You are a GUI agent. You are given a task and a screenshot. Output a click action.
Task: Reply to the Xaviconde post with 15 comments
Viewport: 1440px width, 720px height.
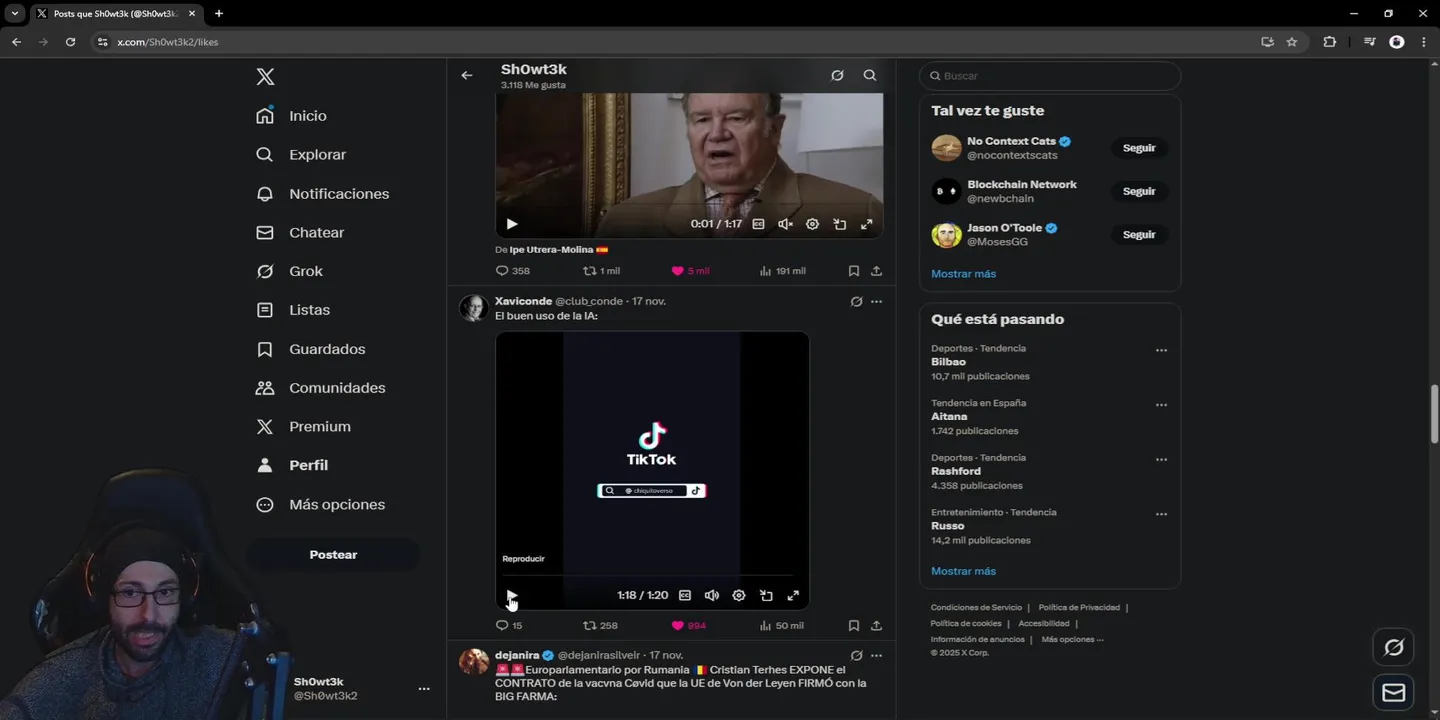[509, 626]
